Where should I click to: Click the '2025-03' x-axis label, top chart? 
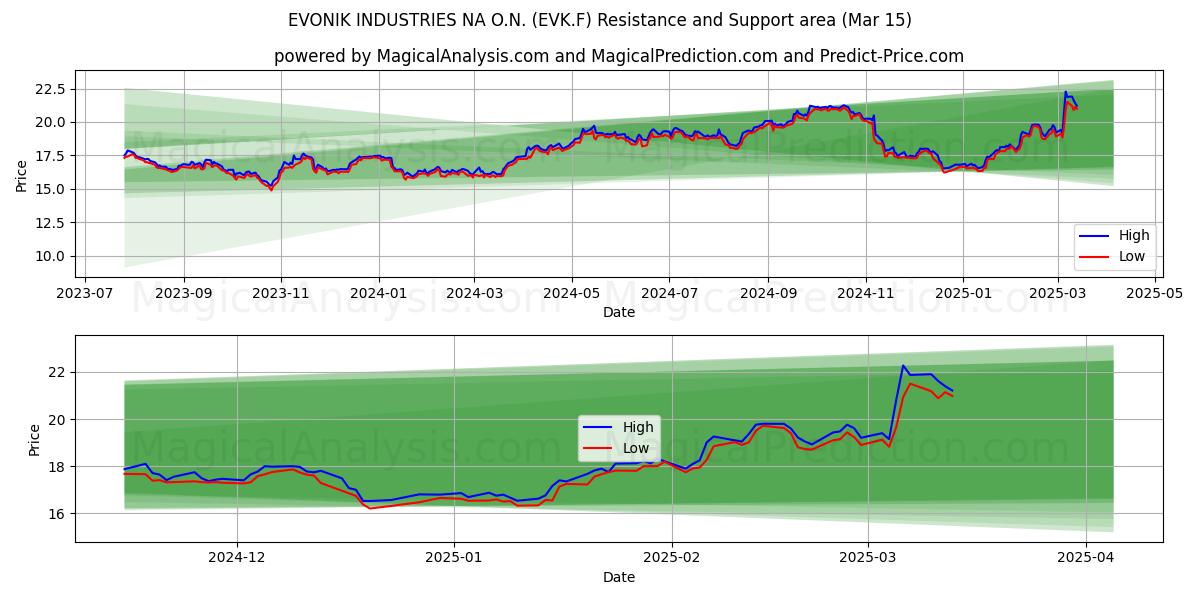pos(1057,294)
